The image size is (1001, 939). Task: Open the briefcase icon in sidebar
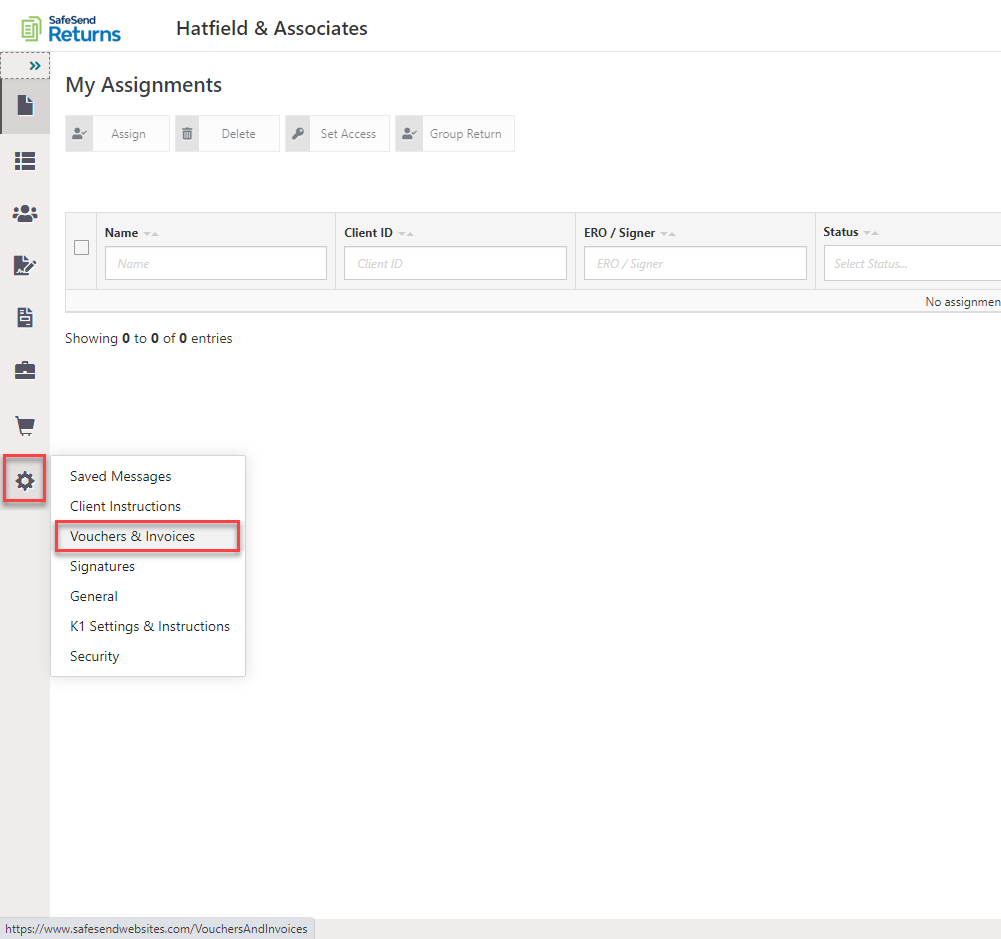25,370
